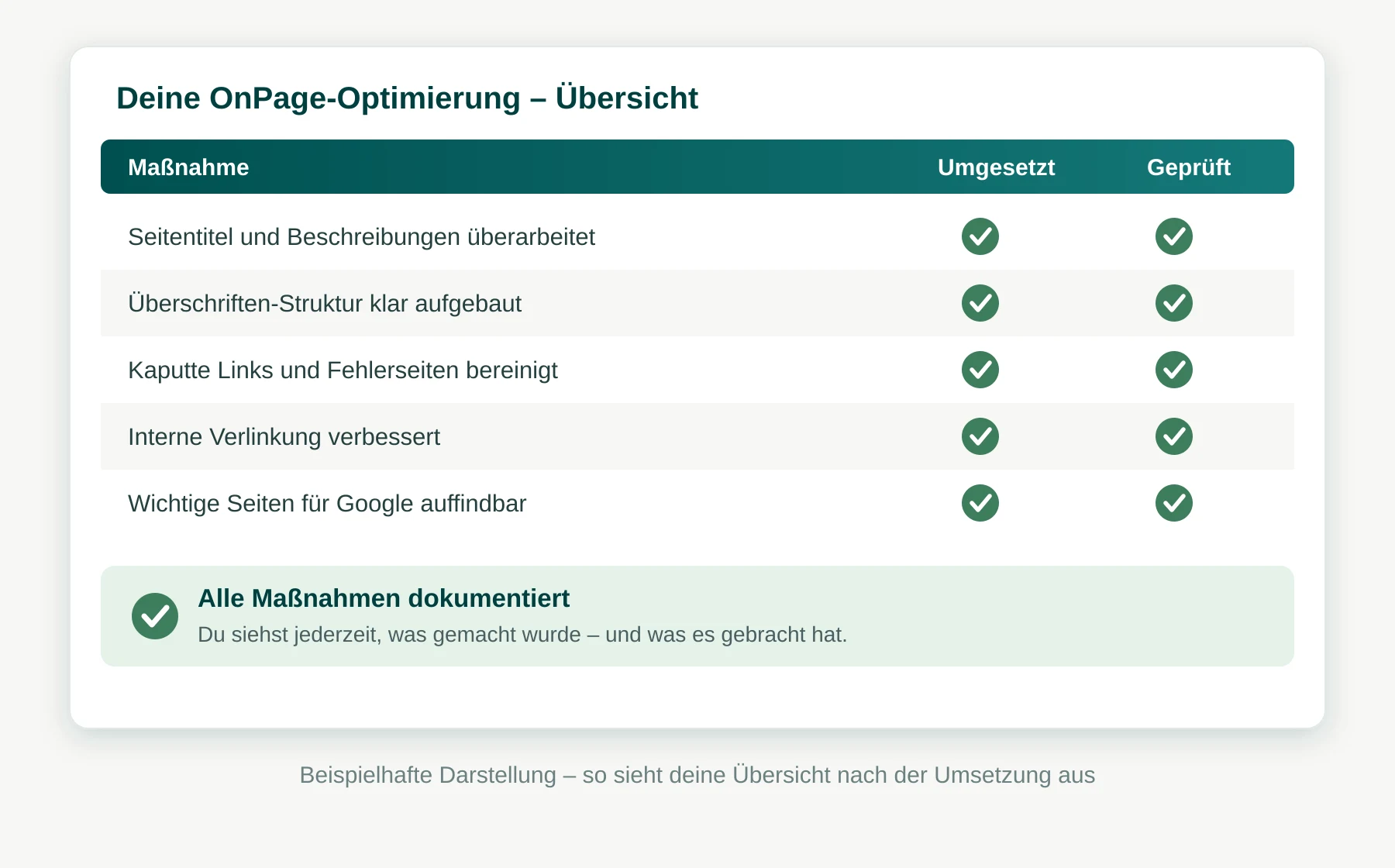Click the Maßnahme column header
Viewport: 1395px width, 868px height.
(188, 167)
